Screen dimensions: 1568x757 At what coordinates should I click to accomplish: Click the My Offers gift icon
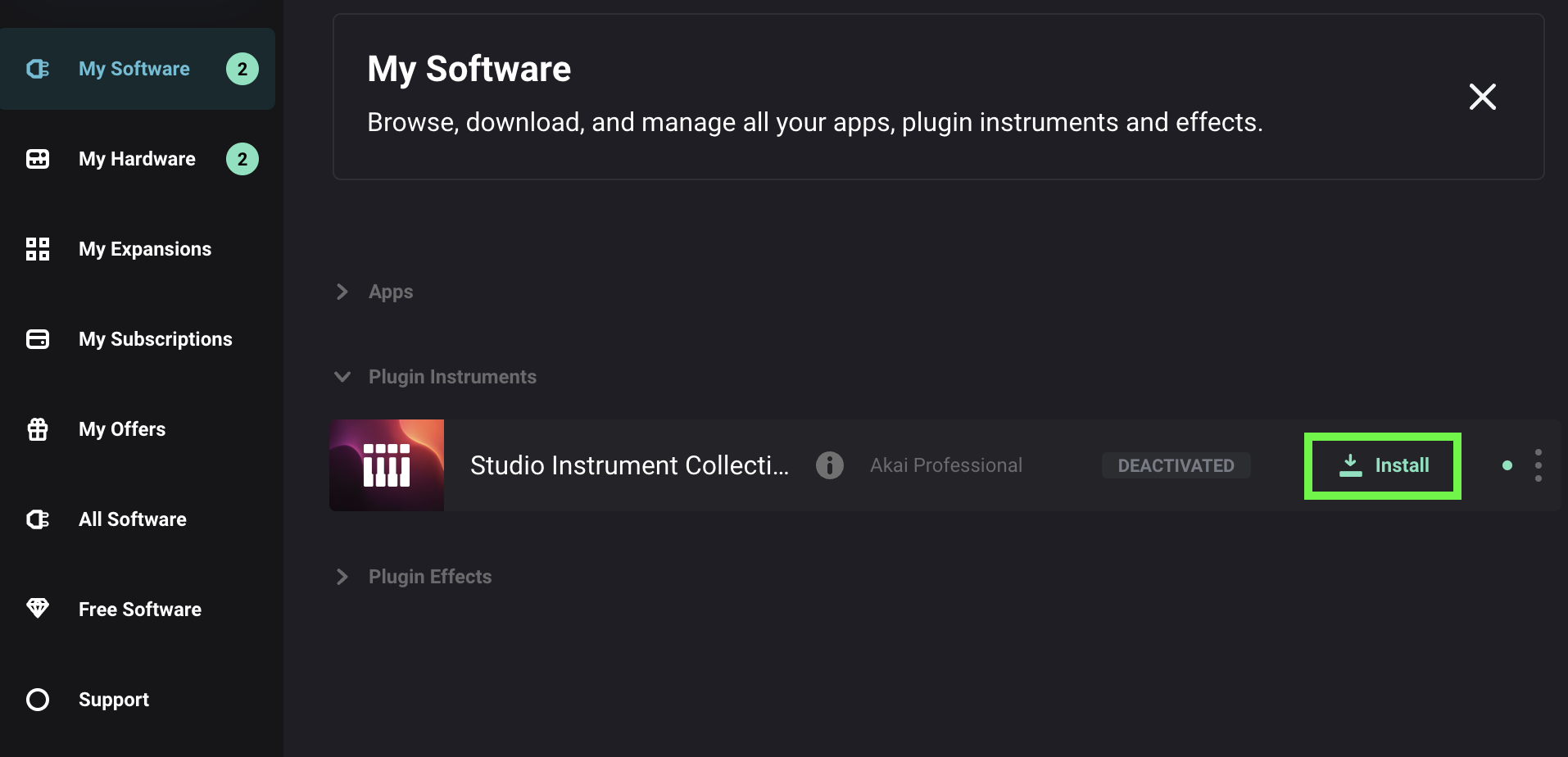38,429
